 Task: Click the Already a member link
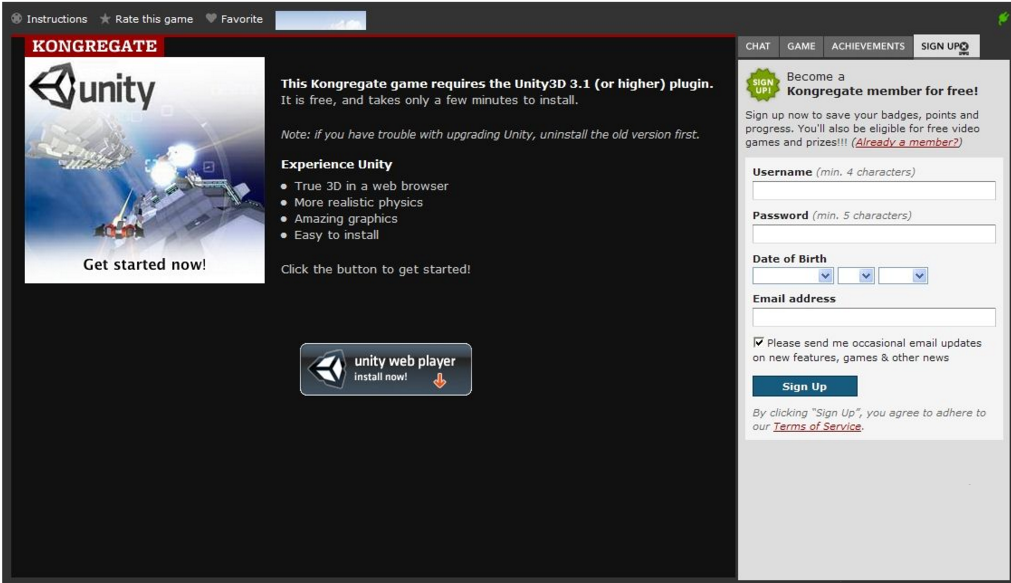tap(906, 142)
